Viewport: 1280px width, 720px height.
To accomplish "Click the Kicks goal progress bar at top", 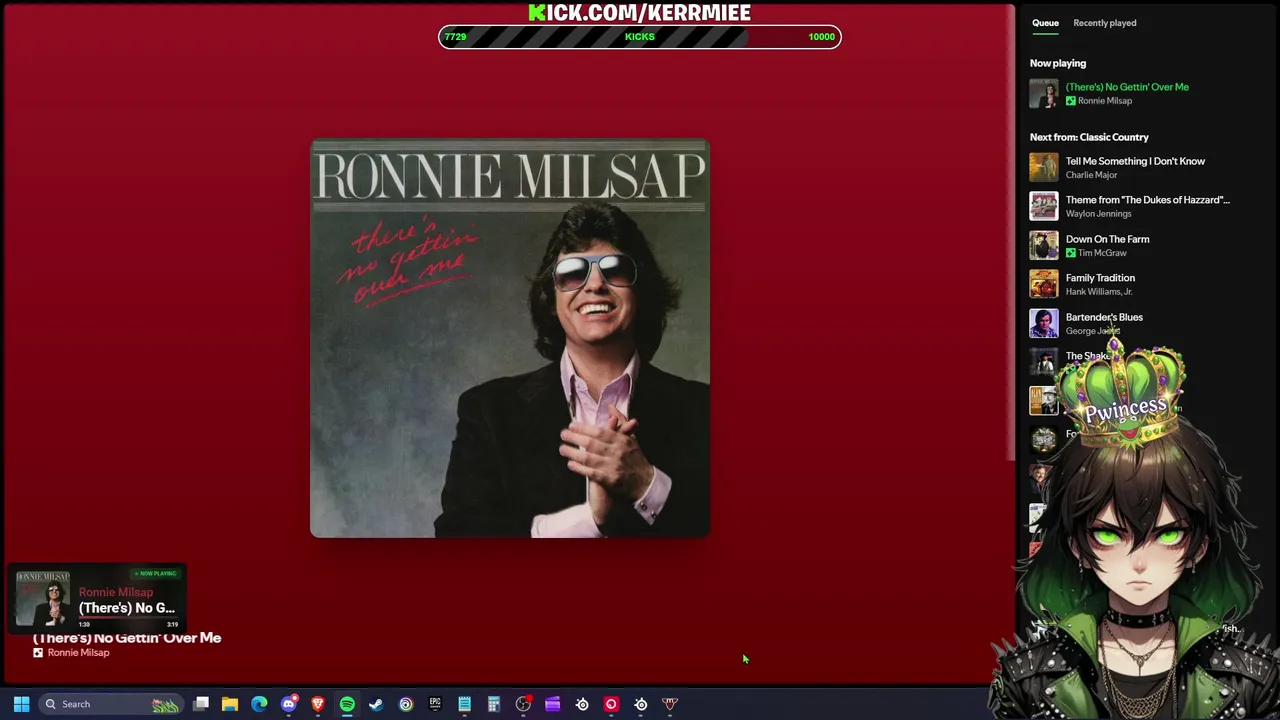I will tap(640, 37).
